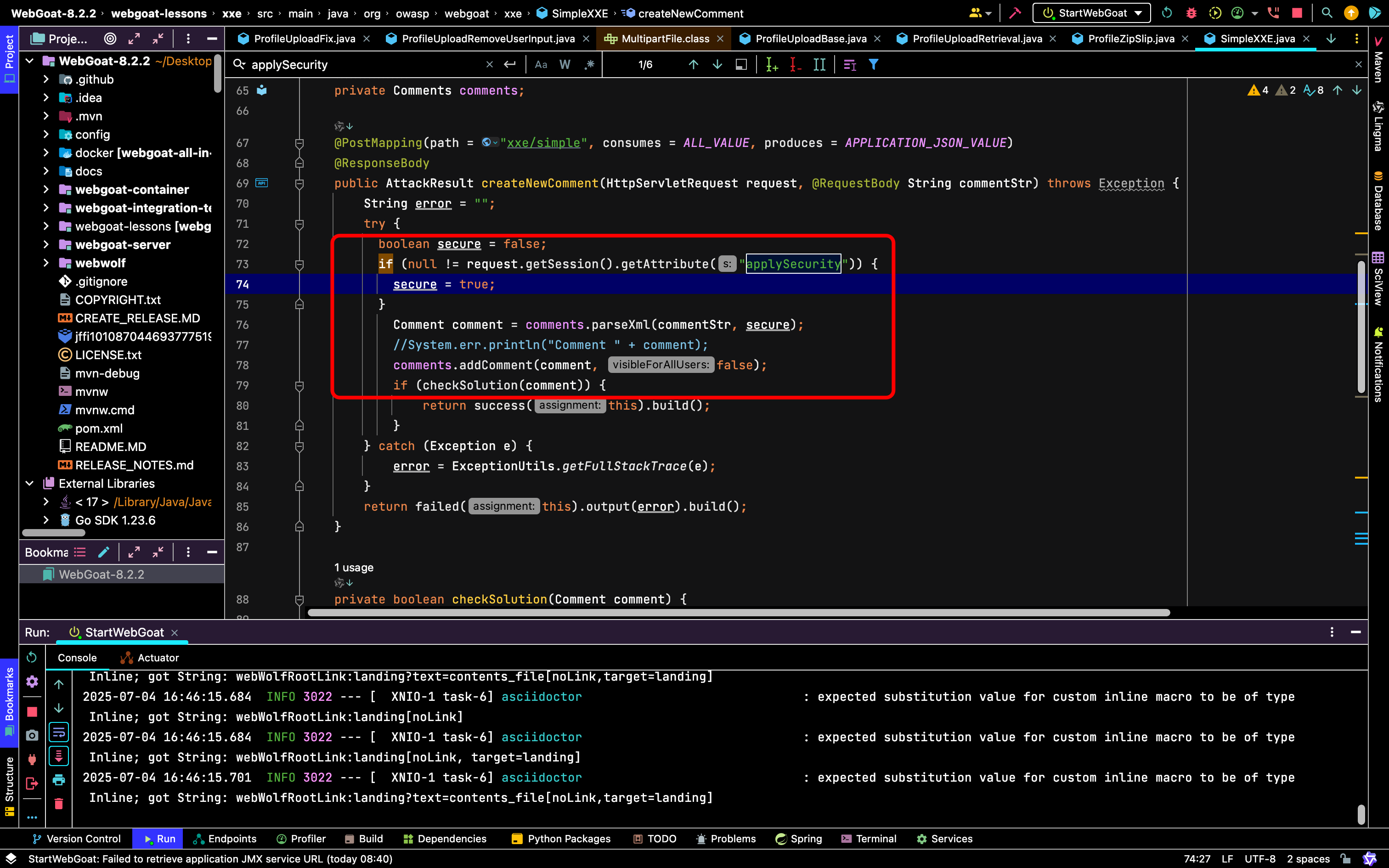Viewport: 1389px width, 868px height.
Task: Open Search Everywhere magnifier icon
Action: 1327,13
